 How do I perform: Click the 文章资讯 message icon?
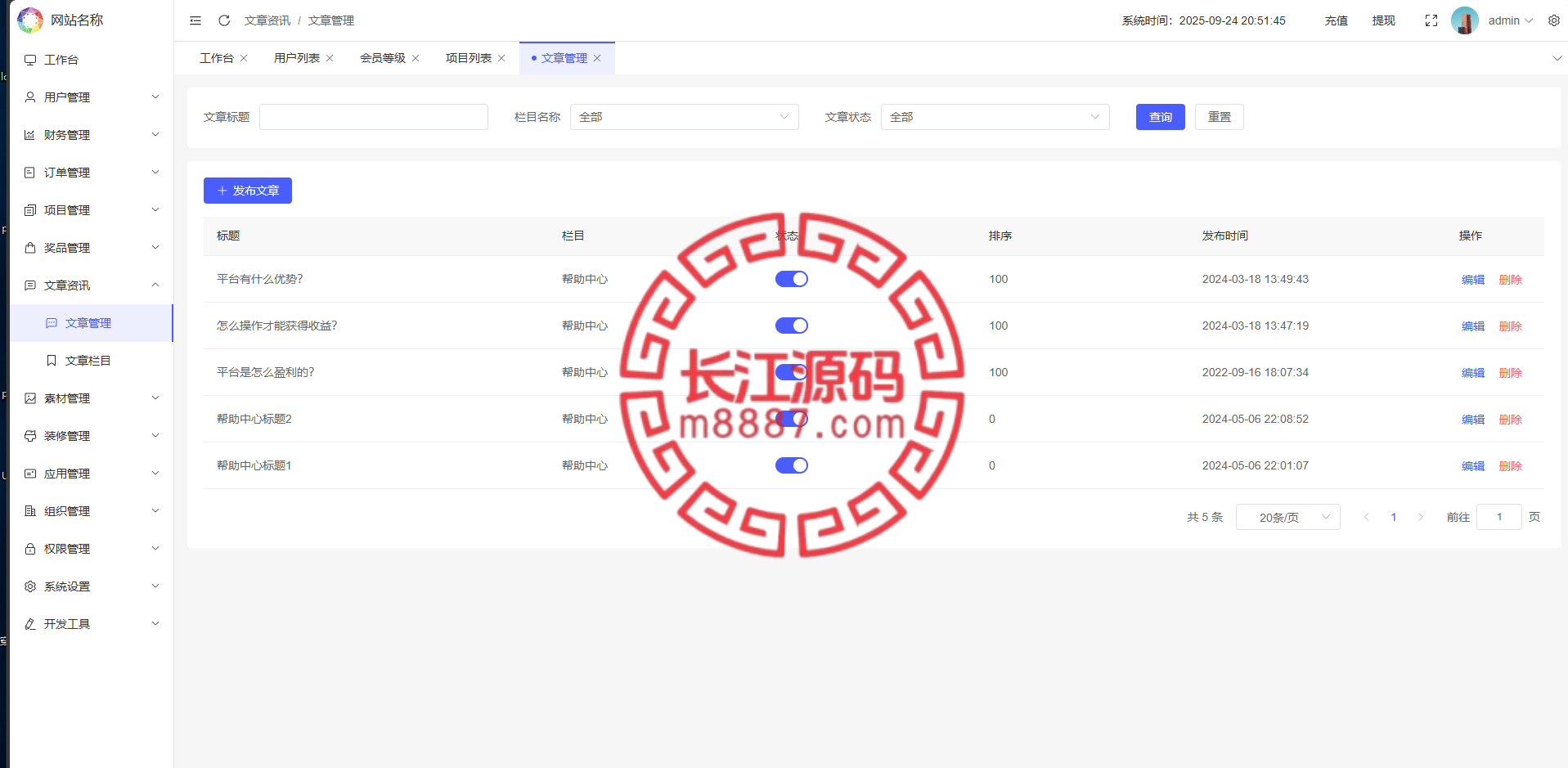point(30,285)
